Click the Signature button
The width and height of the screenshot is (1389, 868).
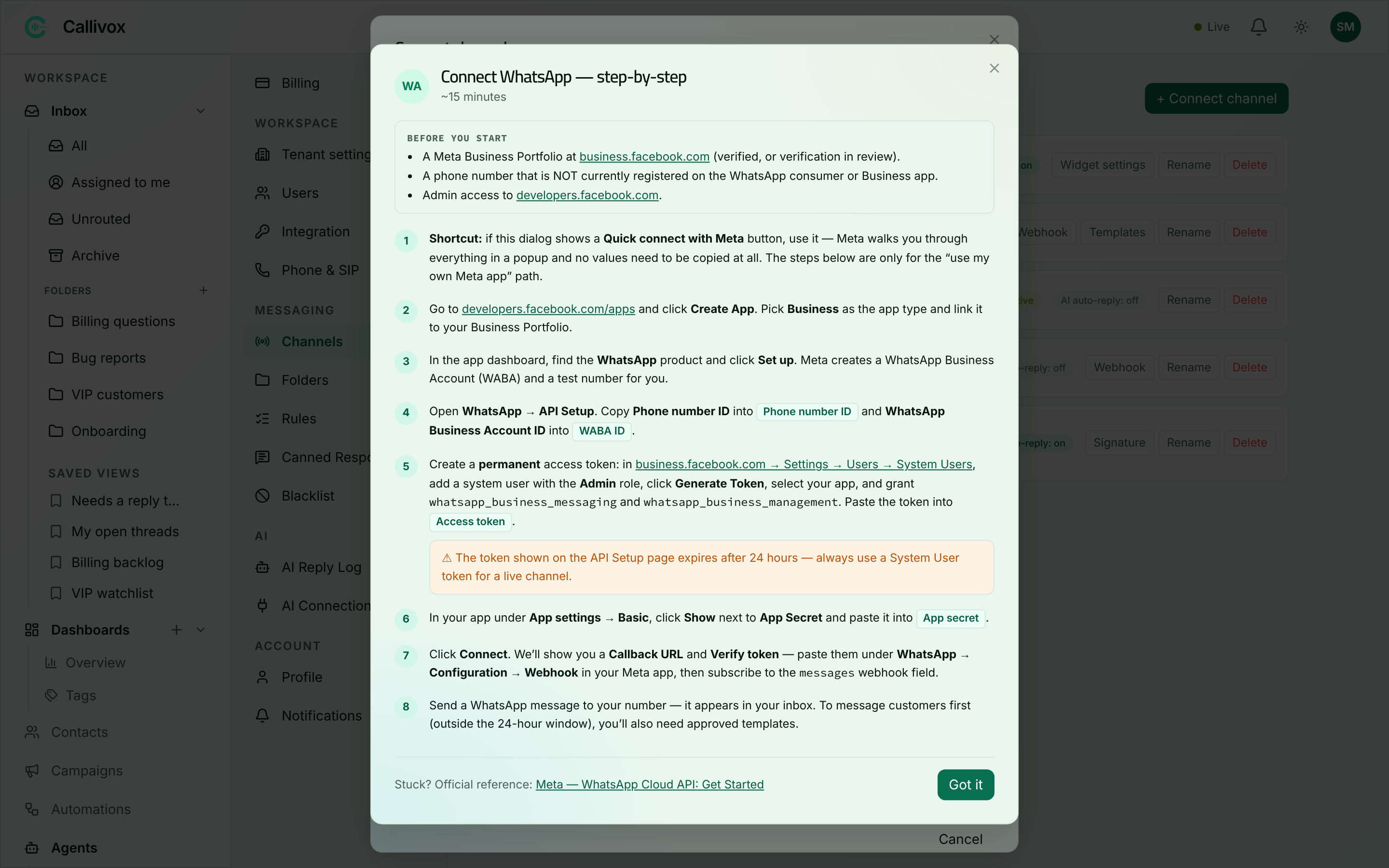tap(1118, 443)
